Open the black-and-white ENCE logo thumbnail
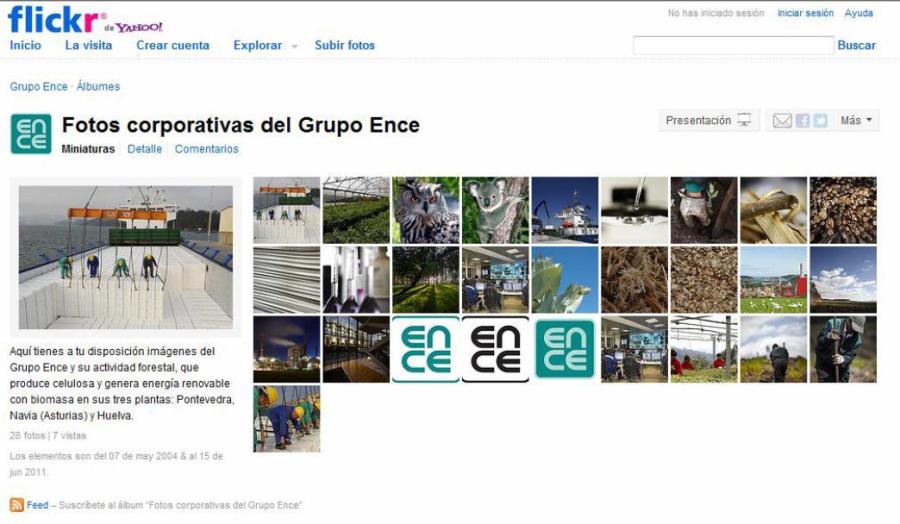This screenshot has width=900, height=524. [x=495, y=349]
